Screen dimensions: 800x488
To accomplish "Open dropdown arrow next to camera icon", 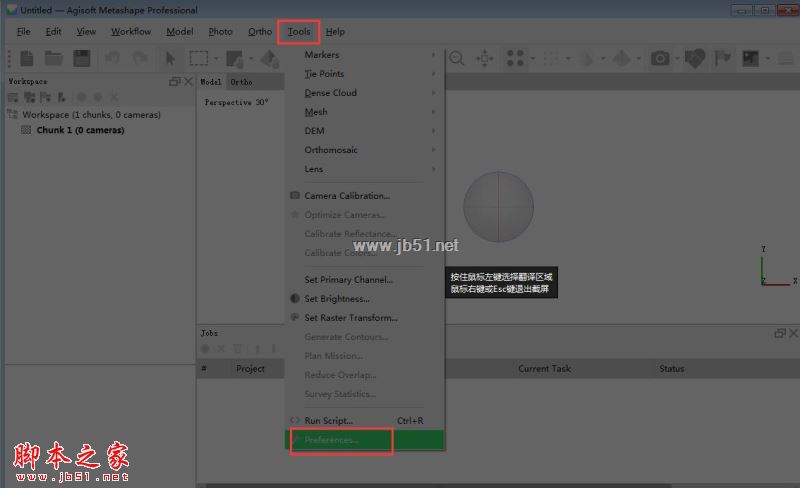I will coord(677,58).
